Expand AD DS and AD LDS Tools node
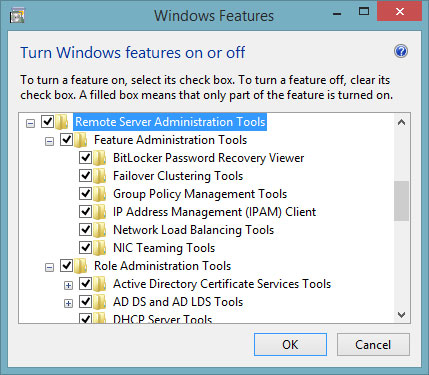This screenshot has width=429, height=375. [68, 303]
